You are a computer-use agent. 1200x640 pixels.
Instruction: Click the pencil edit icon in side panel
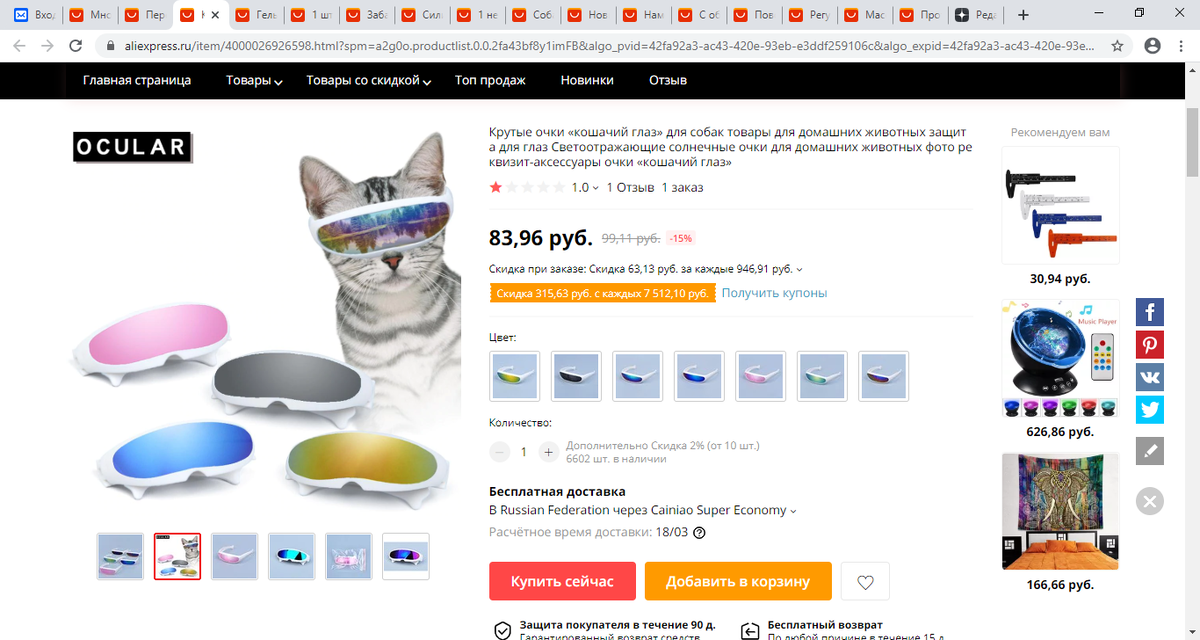click(x=1150, y=451)
